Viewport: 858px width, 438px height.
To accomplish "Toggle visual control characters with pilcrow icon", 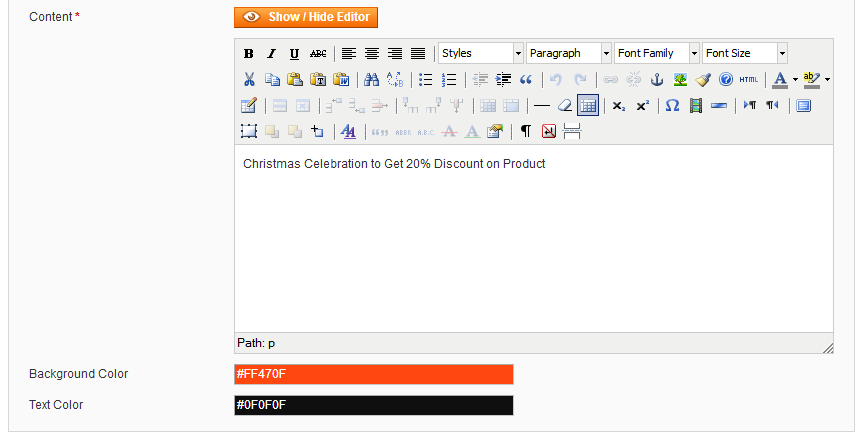I will point(525,131).
